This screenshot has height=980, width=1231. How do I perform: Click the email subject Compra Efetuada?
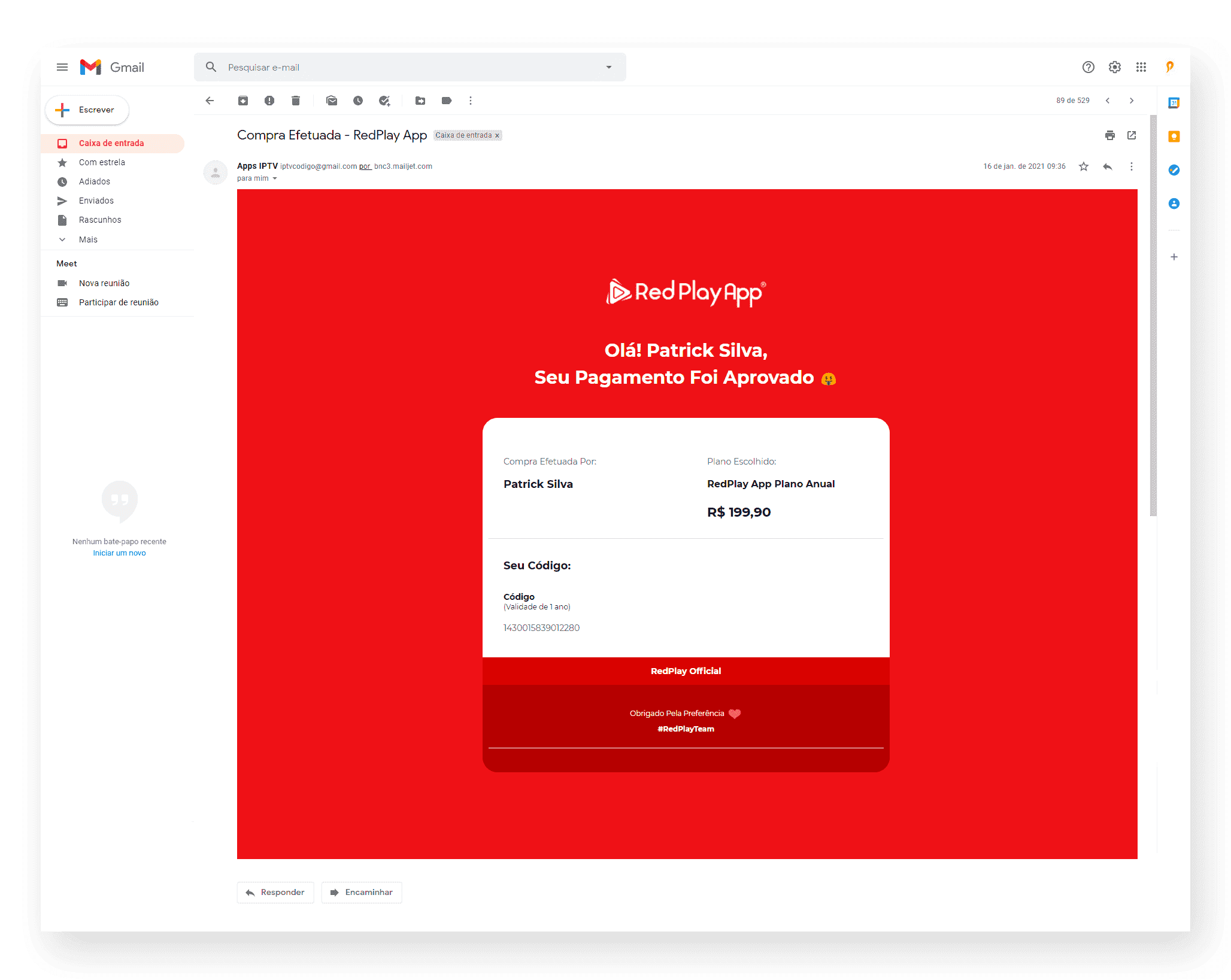pyautogui.click(x=332, y=135)
